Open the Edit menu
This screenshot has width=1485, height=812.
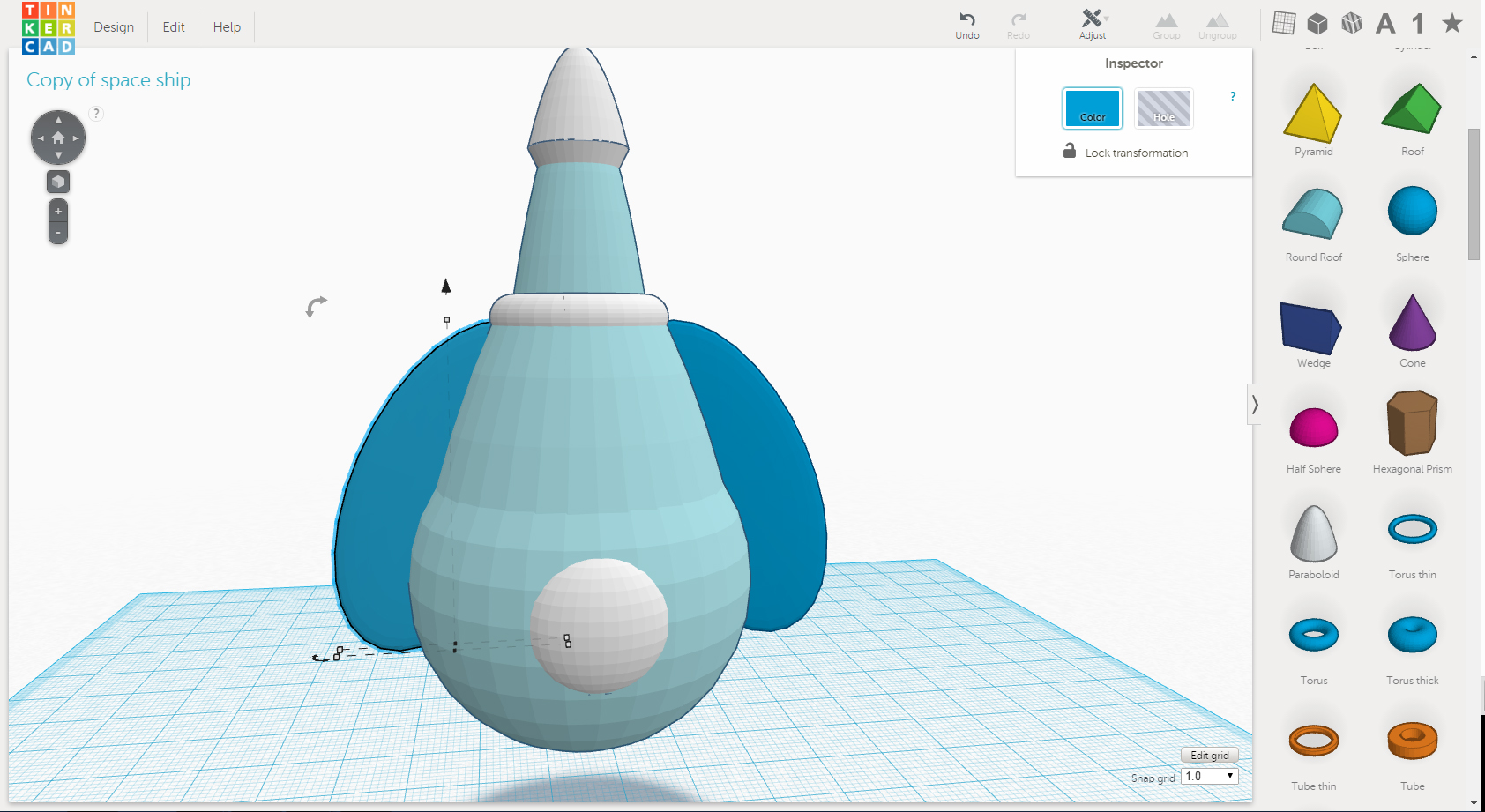(174, 27)
